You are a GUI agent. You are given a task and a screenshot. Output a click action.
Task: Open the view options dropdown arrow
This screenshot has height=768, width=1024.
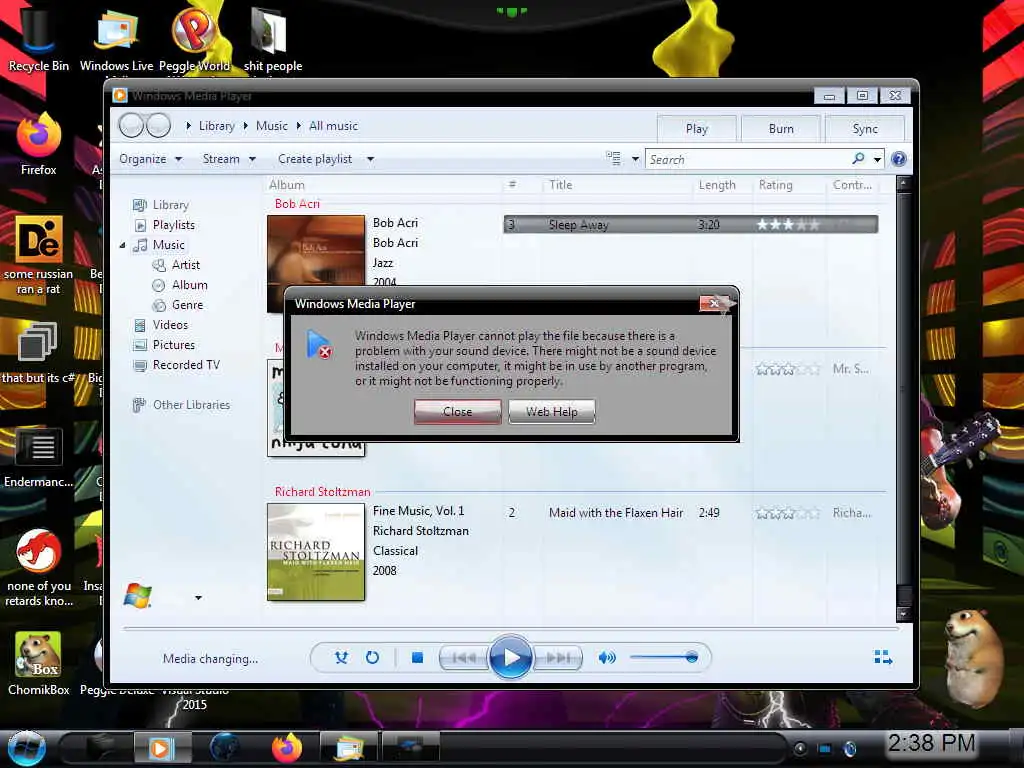[x=635, y=159]
